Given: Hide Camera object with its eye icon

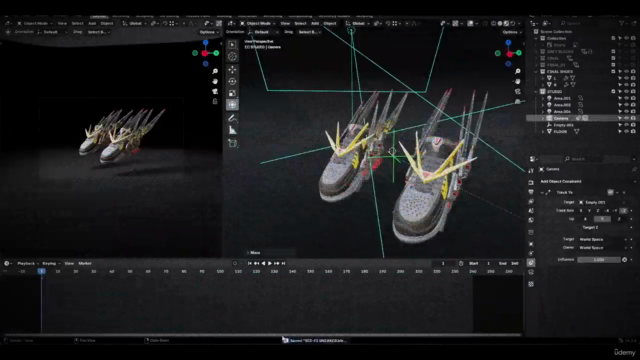Looking at the screenshot, I should (x=627, y=118).
